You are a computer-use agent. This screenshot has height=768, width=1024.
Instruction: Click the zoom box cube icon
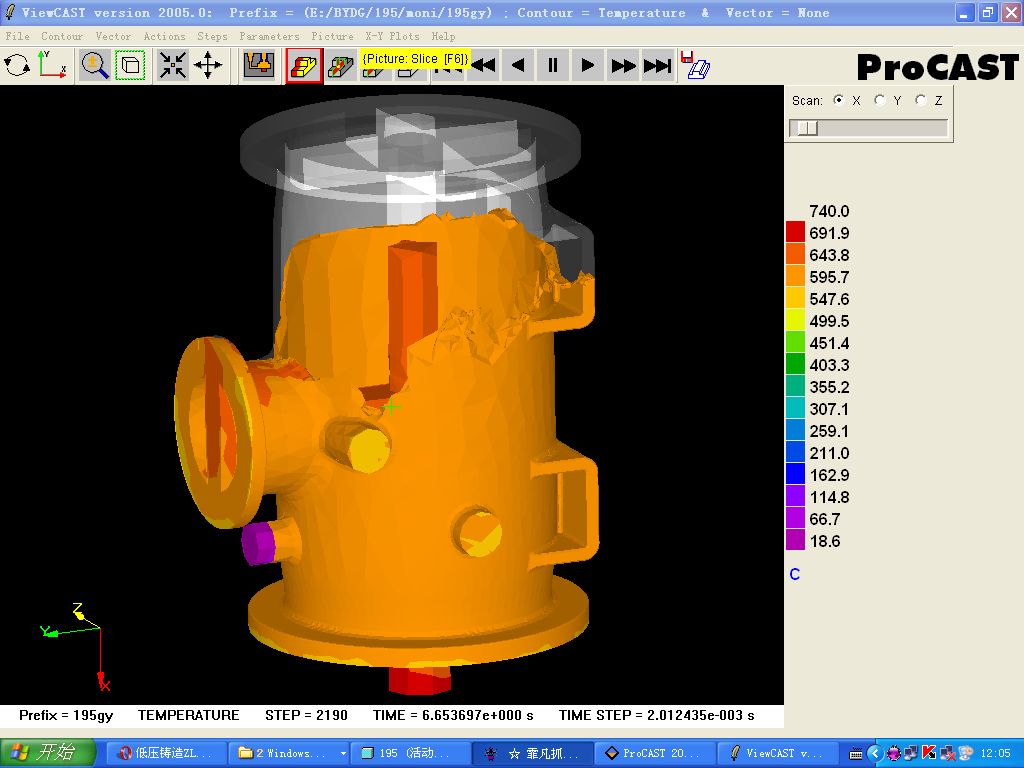pyautogui.click(x=131, y=65)
